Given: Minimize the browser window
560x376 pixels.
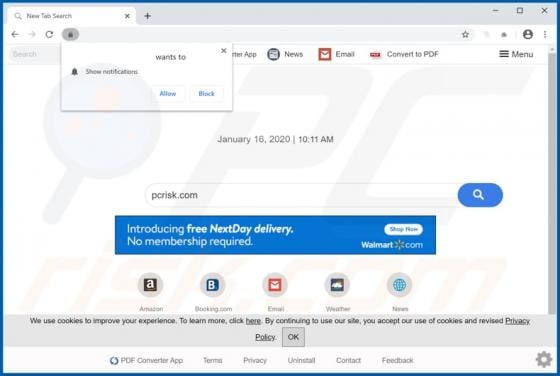Looking at the screenshot, I should pos(495,11).
